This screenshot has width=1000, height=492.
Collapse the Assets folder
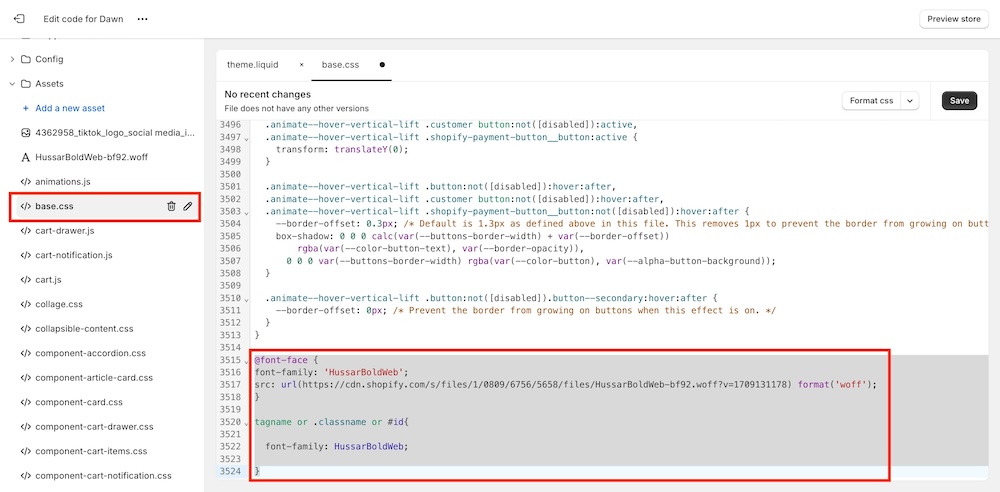(x=12, y=84)
